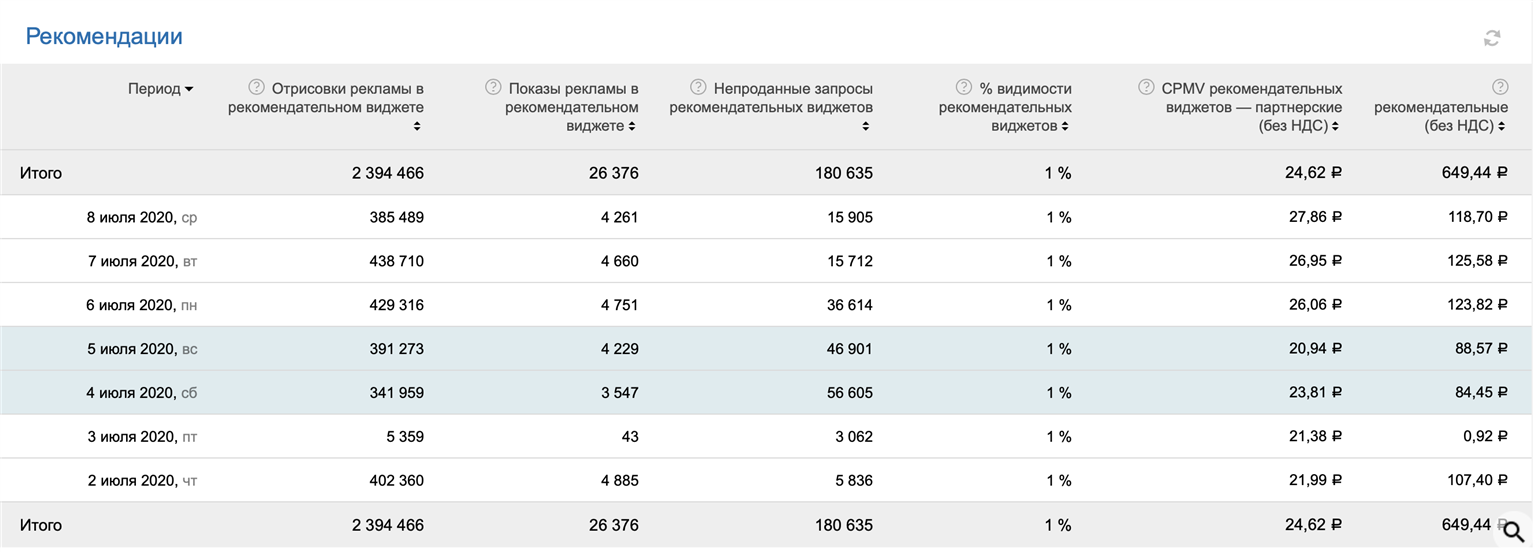This screenshot has height=553, width=1536.
Task: Sort by % видимости рекомендательных виджетов
Action: click(x=1065, y=127)
